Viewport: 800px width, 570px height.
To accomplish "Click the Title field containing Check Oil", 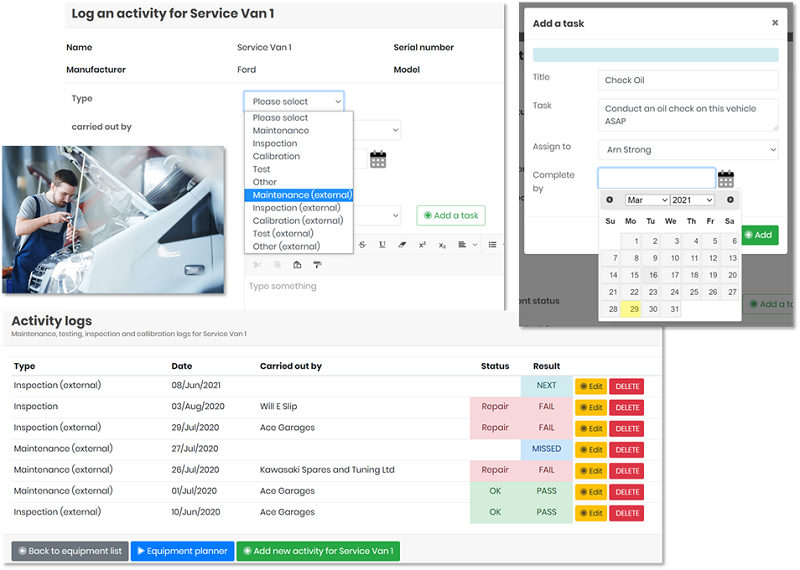I will click(x=688, y=81).
